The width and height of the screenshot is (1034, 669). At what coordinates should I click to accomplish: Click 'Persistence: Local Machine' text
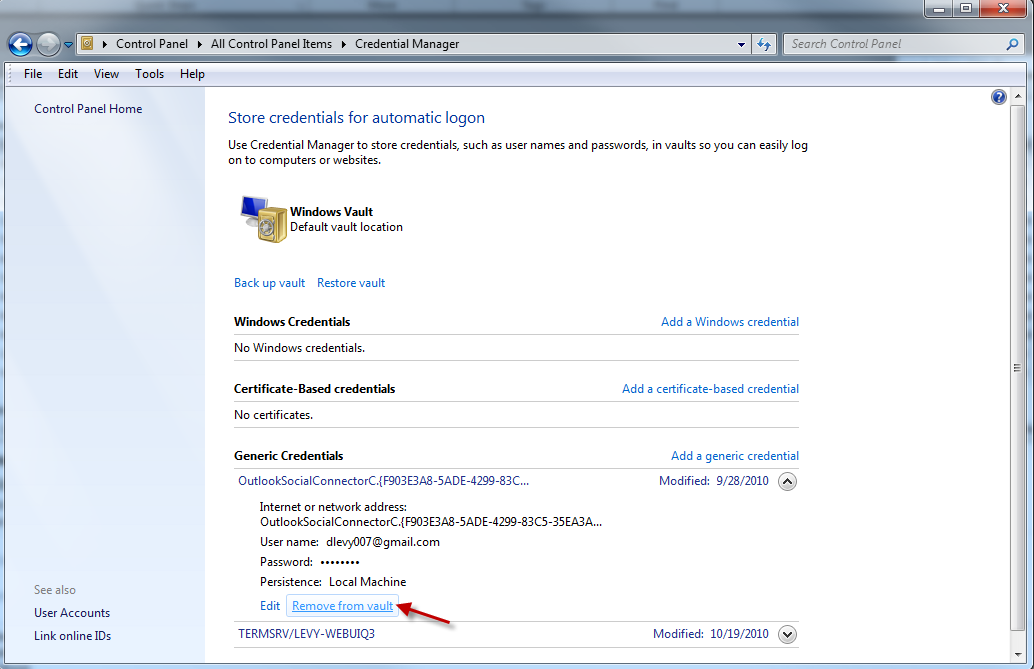point(333,582)
